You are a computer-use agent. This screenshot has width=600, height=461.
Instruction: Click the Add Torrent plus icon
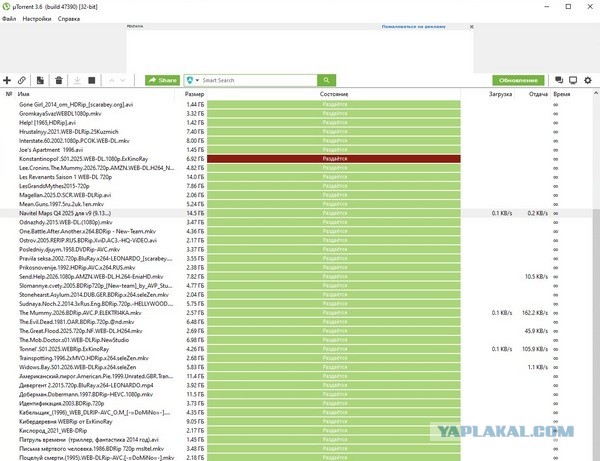pyautogui.click(x=7, y=80)
